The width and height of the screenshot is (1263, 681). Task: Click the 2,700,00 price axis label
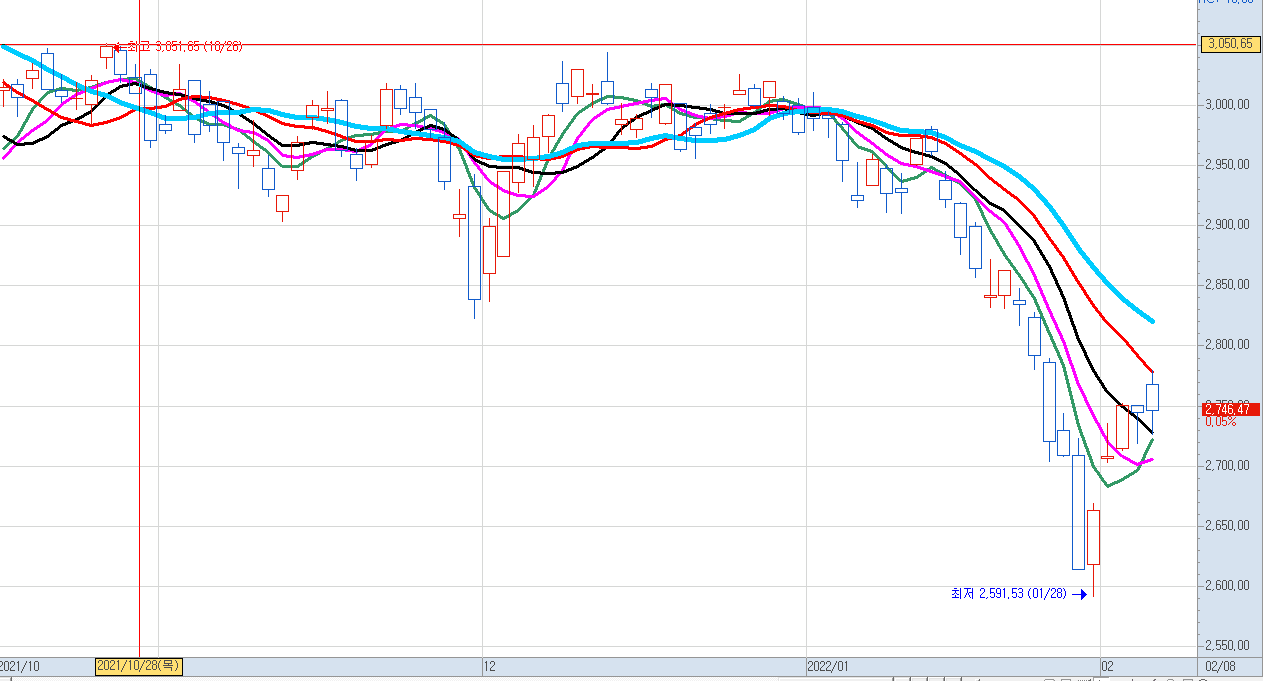pos(1228,466)
